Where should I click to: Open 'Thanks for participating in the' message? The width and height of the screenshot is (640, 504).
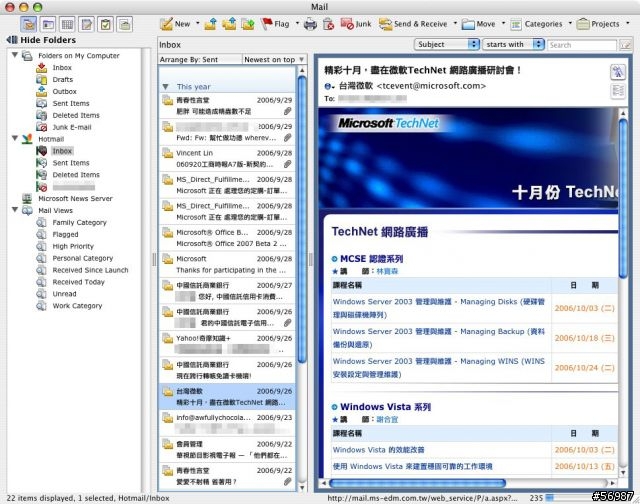(x=227, y=264)
